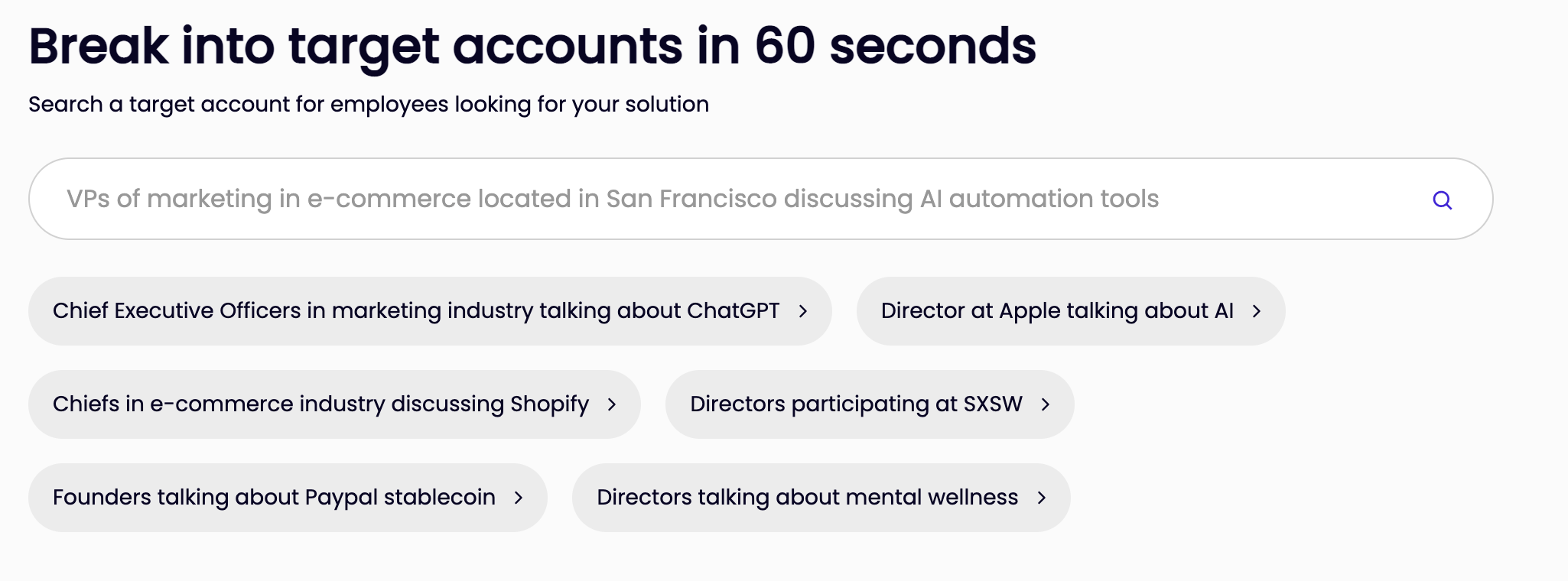Choose 'Director at Apple talking about AI'
The image size is (1568, 581).
click(x=1056, y=311)
